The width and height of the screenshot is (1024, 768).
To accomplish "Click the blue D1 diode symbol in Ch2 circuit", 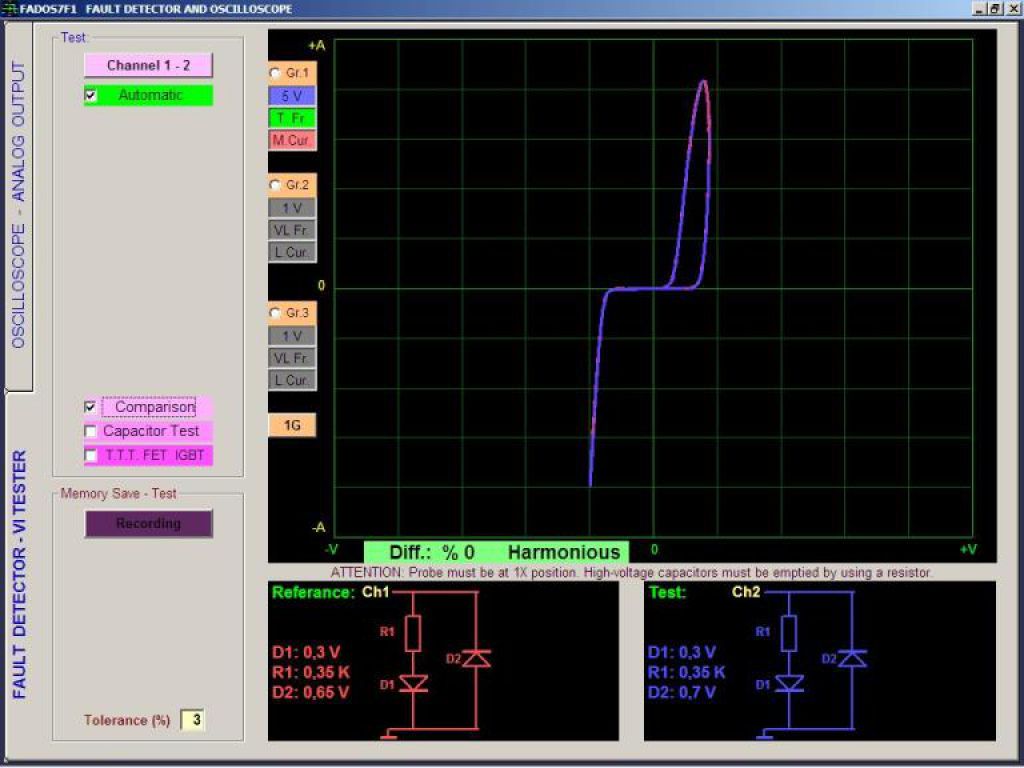I will point(789,684).
